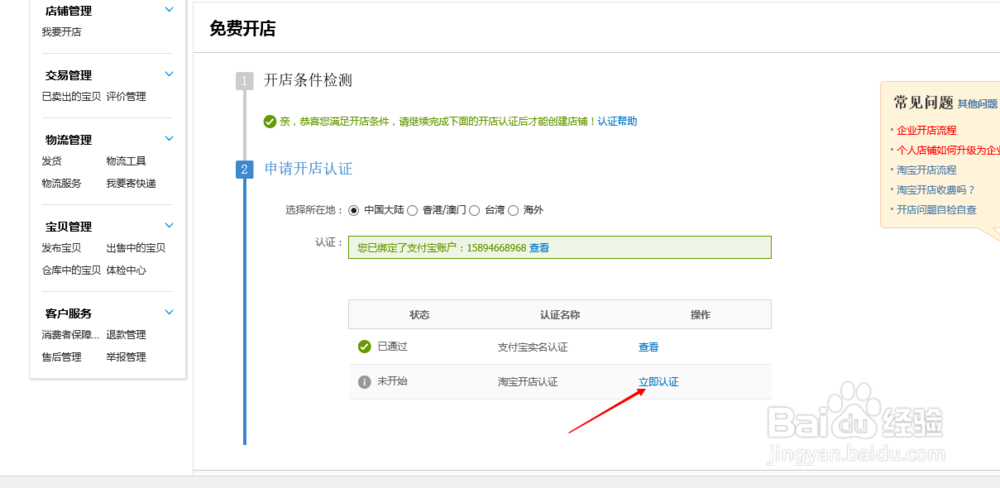The height and width of the screenshot is (488, 1000).
Task: Open 消费者保障 link
Action: point(71,335)
